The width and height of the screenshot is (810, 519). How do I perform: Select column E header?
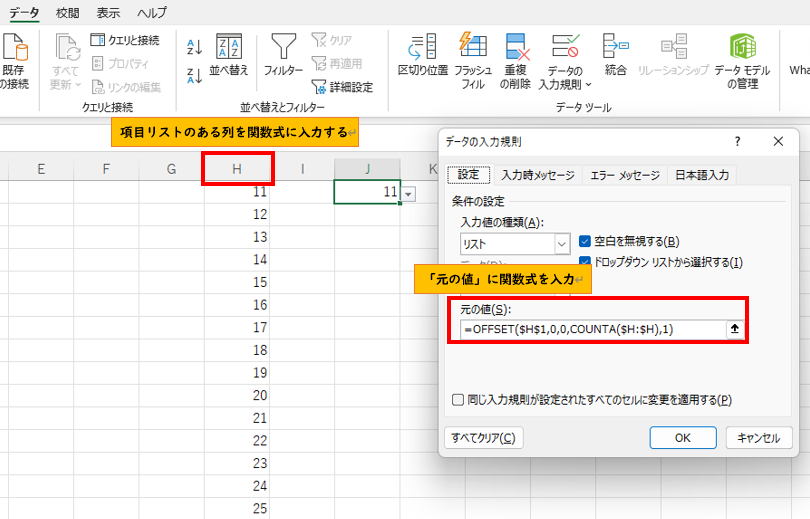(x=41, y=169)
